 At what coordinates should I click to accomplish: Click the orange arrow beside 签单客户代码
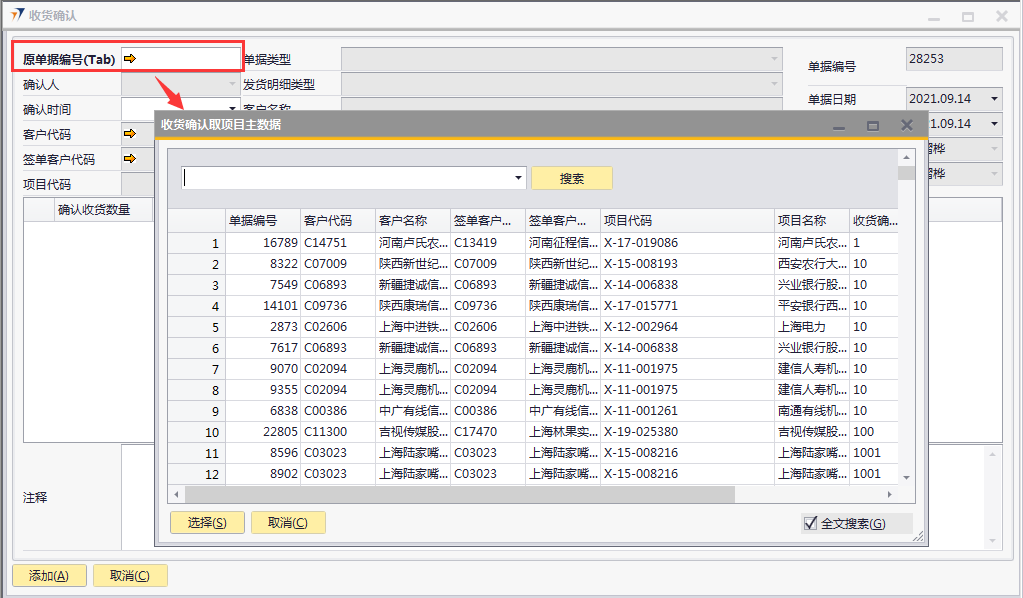pos(129,158)
